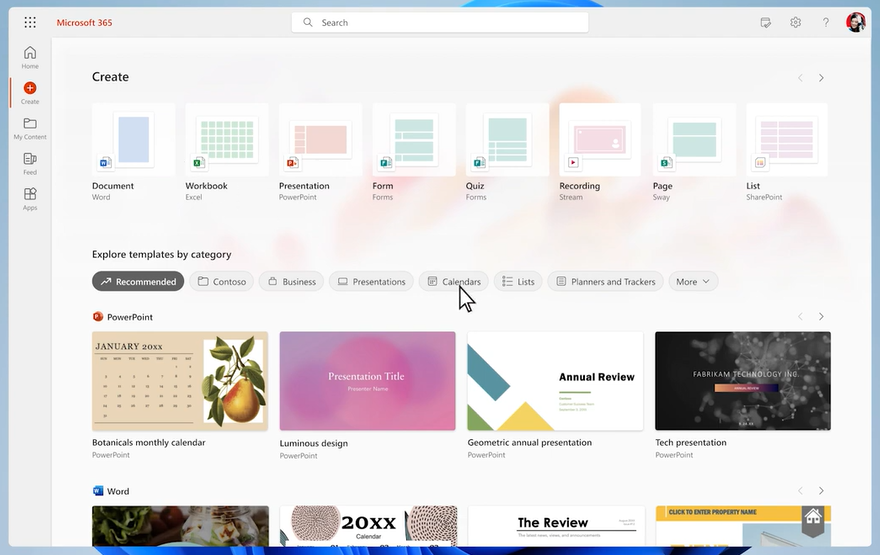Screen dimensions: 880x555
Task: Open Apps in the sidebar
Action: click(30, 199)
